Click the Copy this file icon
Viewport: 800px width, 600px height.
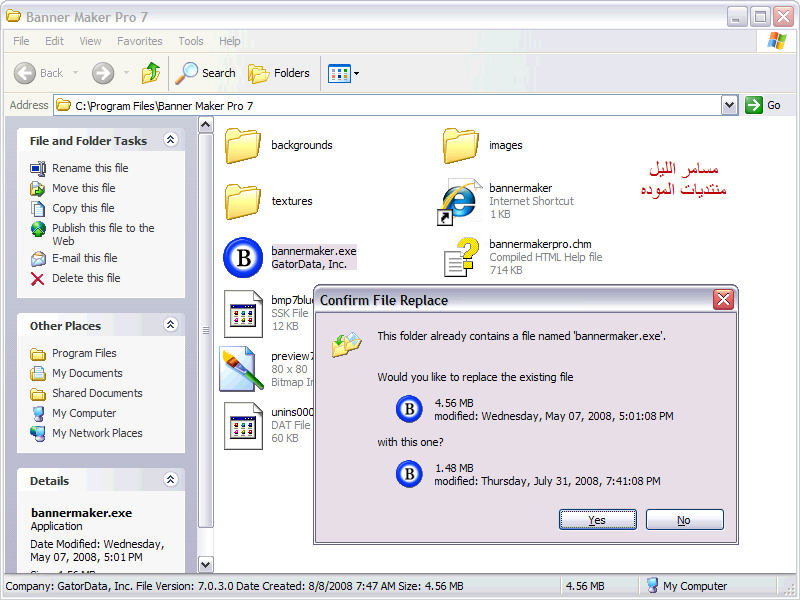(38, 208)
